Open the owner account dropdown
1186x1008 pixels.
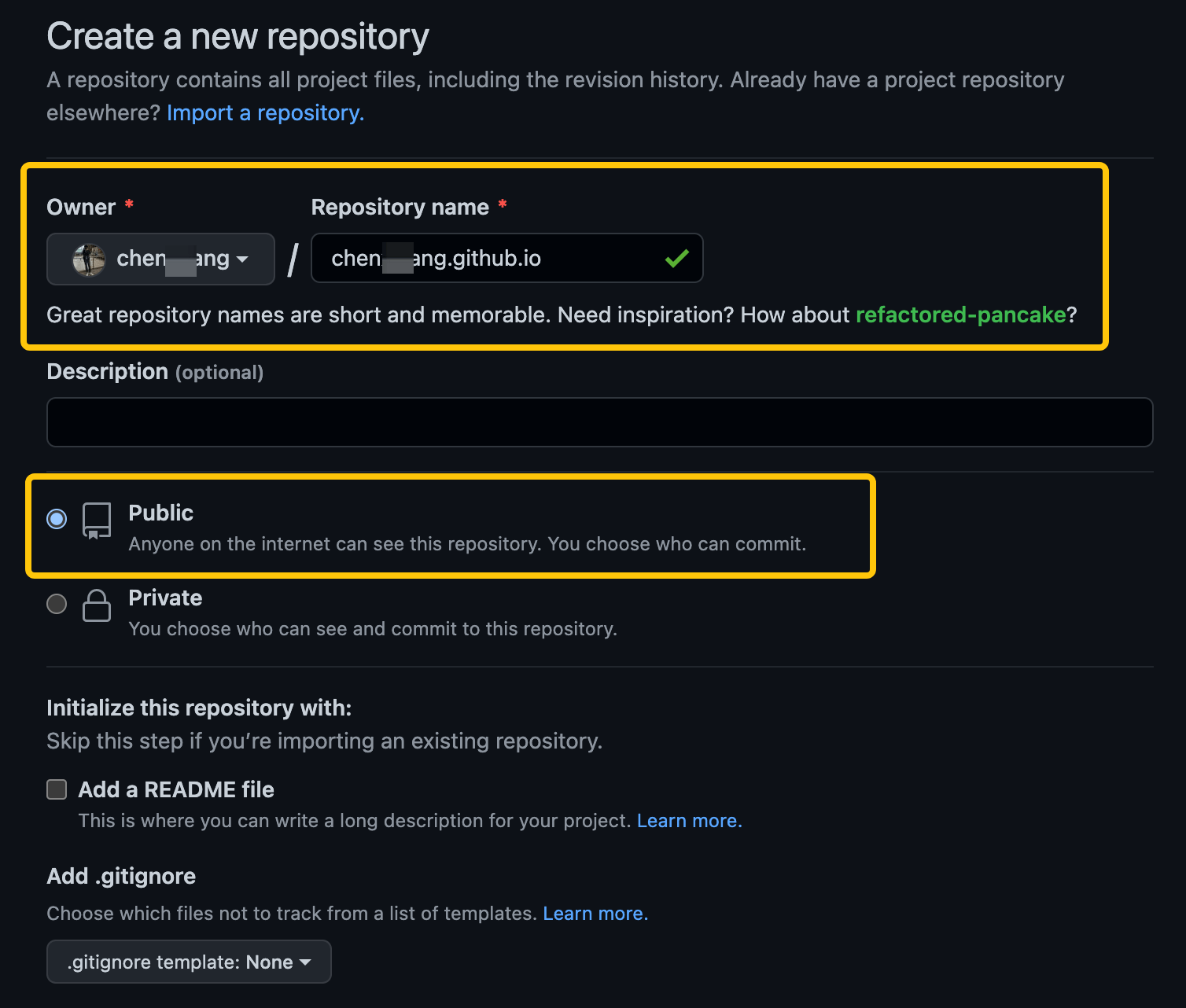tap(160, 259)
